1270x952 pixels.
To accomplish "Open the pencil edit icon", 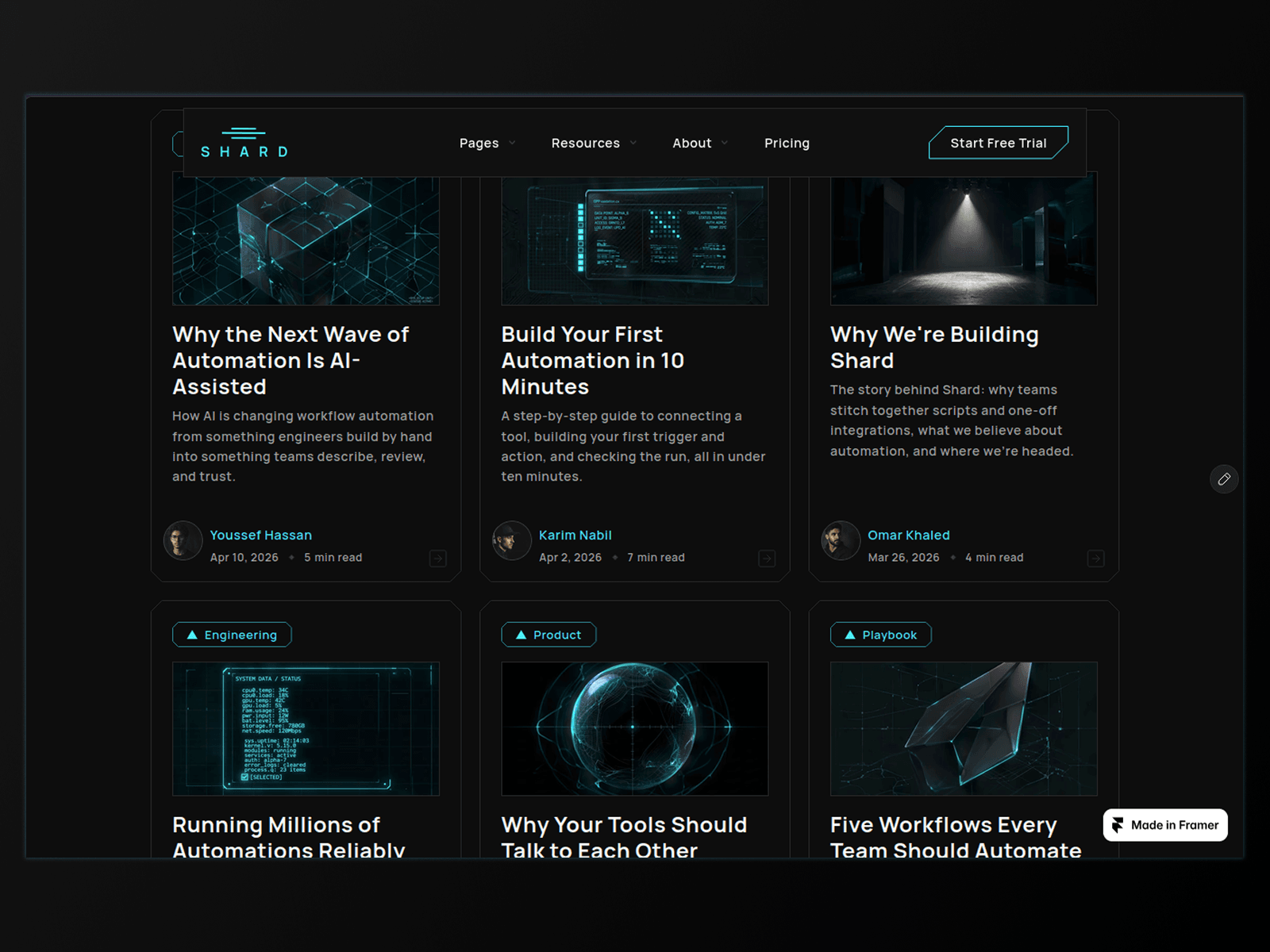I will pos(1224,479).
